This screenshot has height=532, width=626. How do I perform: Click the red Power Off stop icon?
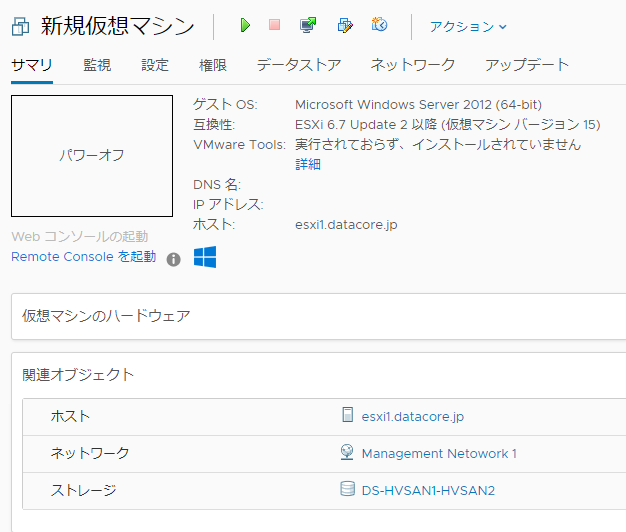(274, 25)
